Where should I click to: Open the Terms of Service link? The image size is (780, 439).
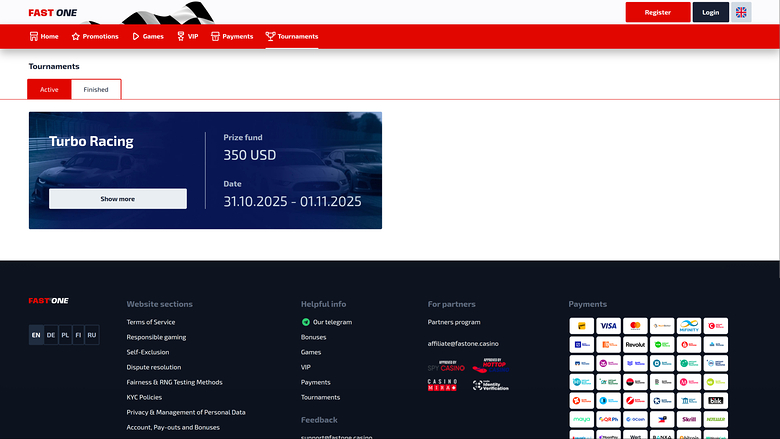tap(151, 322)
